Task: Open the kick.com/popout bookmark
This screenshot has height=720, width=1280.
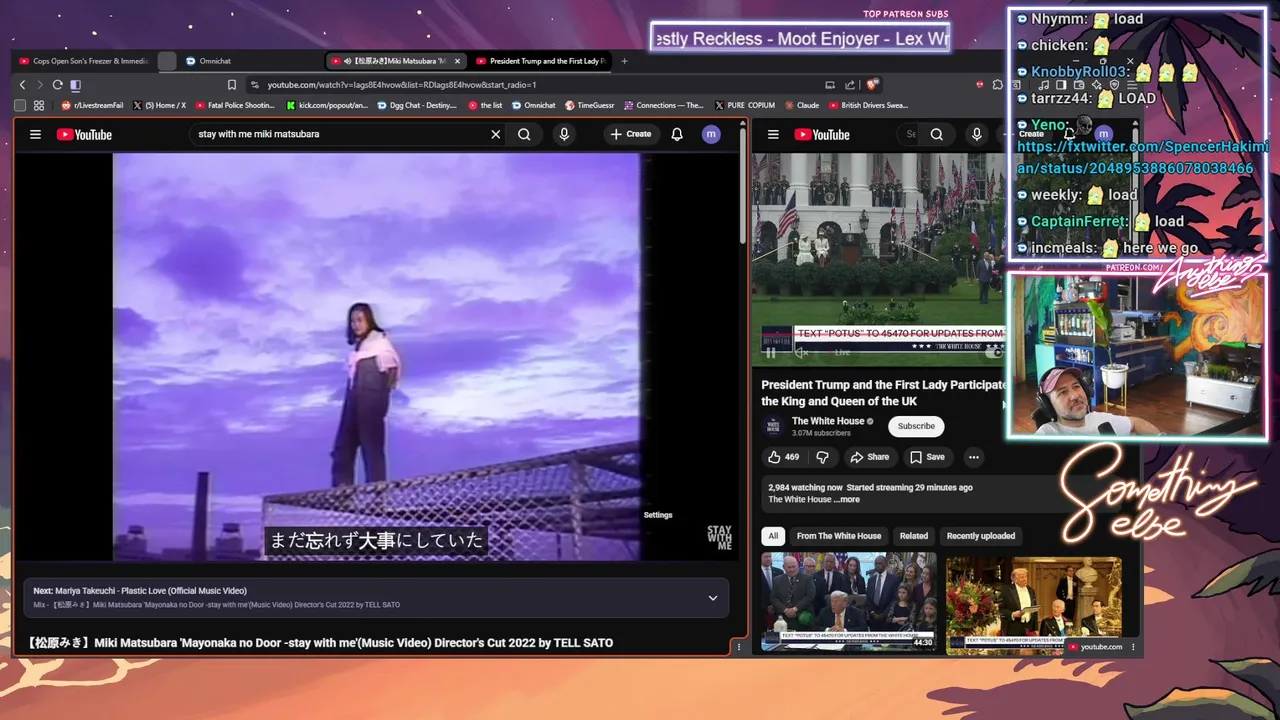Action: click(327, 105)
